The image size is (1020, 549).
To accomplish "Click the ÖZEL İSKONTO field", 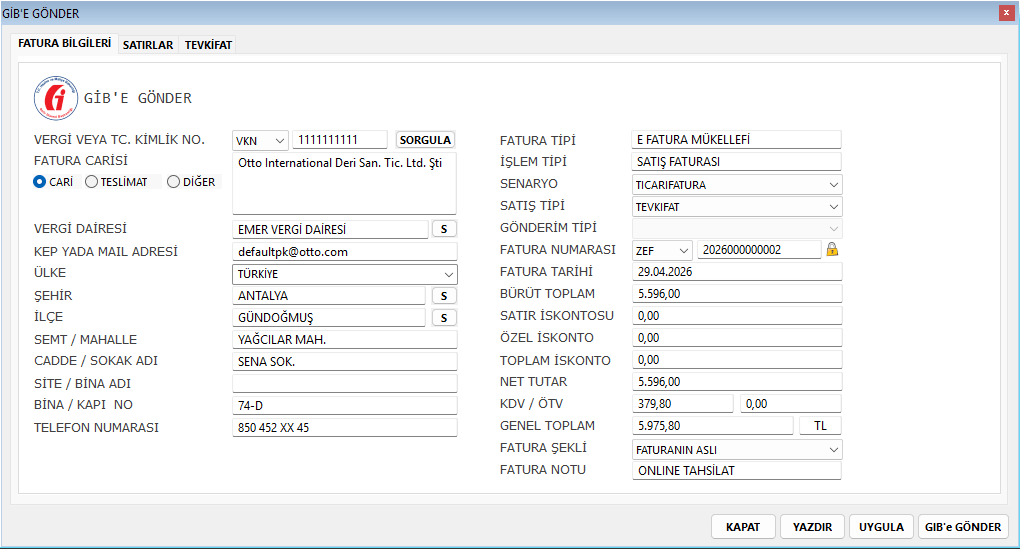I will point(737,338).
